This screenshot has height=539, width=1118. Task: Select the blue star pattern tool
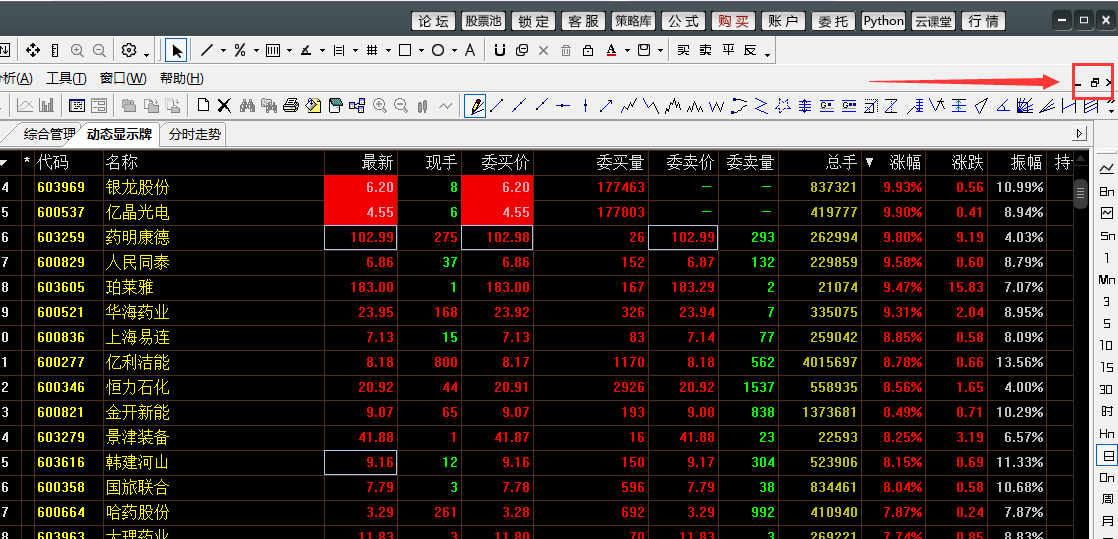coord(783,106)
